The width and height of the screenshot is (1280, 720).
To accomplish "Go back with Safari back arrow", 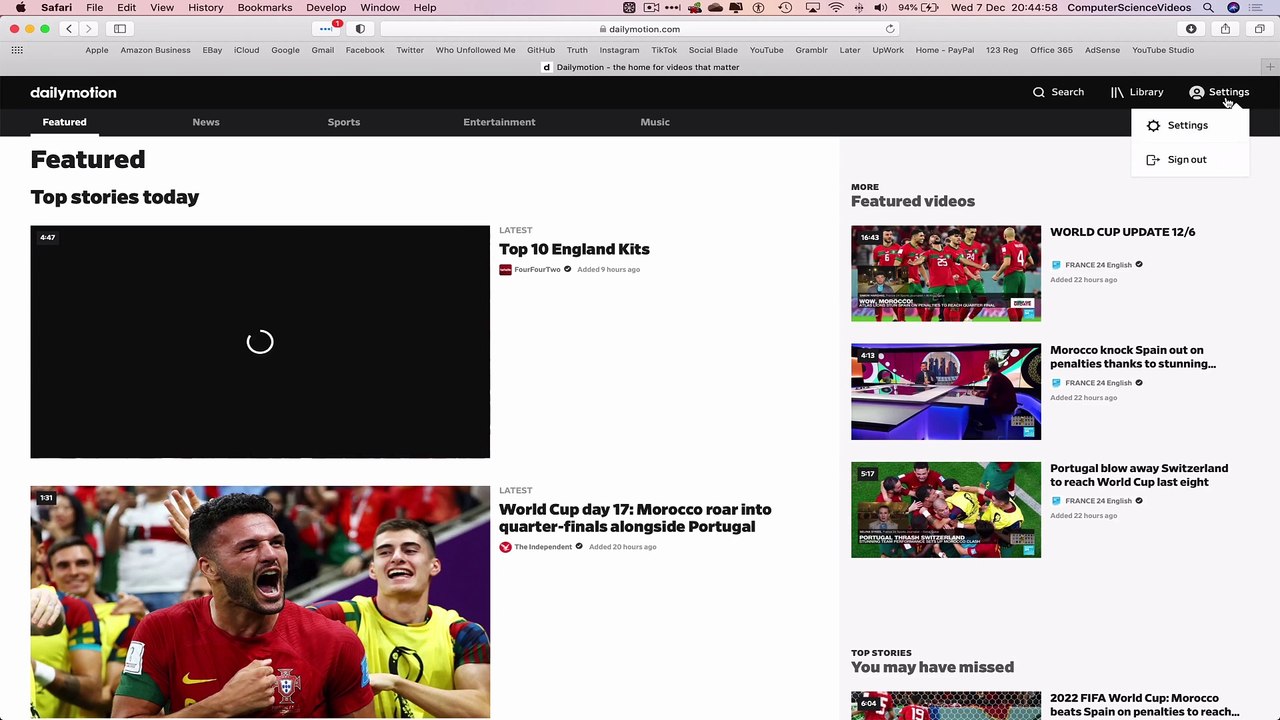I will [69, 29].
